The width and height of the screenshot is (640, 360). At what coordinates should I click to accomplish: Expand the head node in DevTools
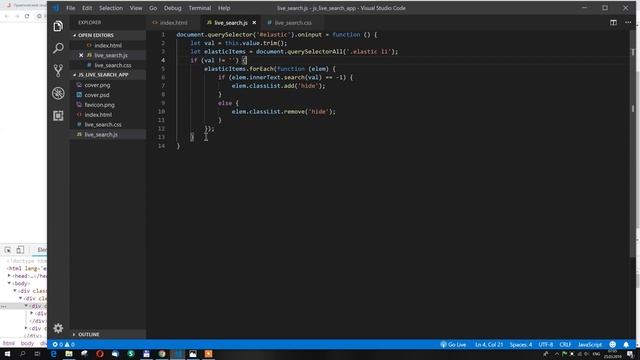(9, 276)
